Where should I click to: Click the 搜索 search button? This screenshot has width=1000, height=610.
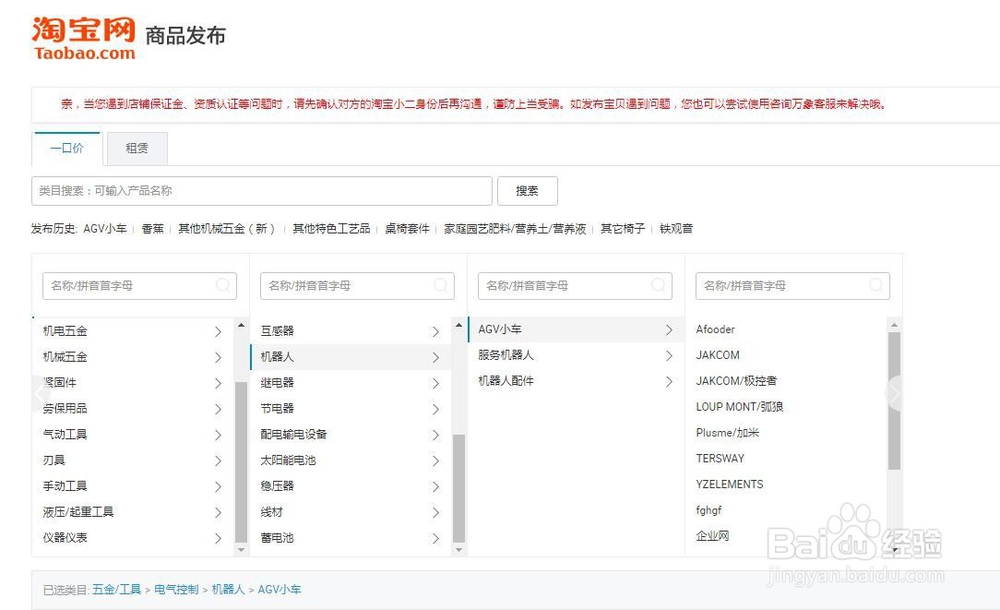coord(527,190)
